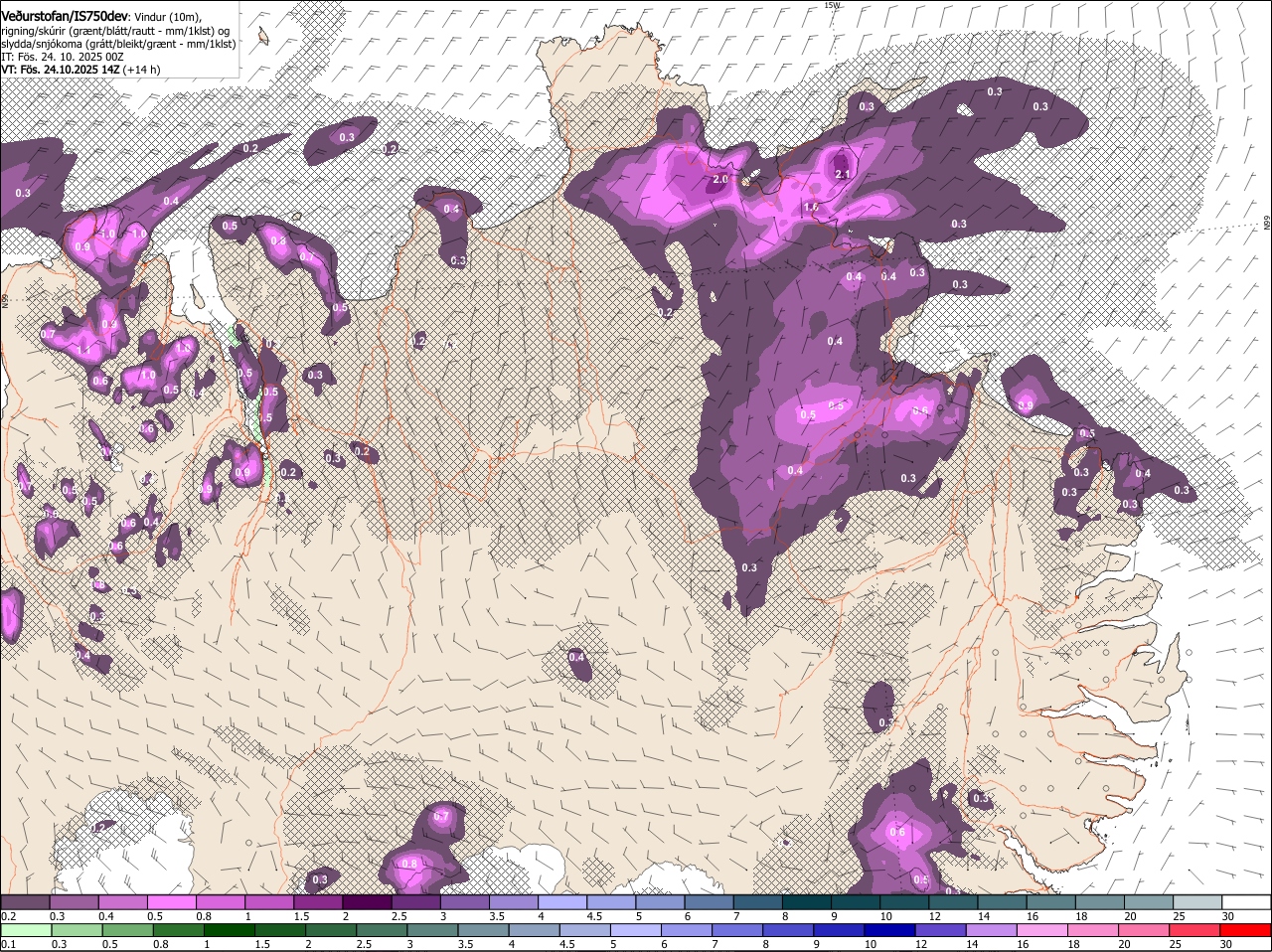This screenshot has width=1272, height=952.
Task: Click the 30 label in the rain legend
Action: (x=1225, y=944)
